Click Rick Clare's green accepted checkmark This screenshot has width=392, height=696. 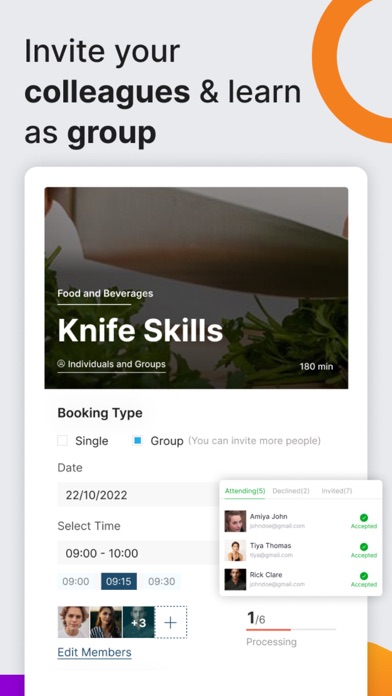pos(364,576)
